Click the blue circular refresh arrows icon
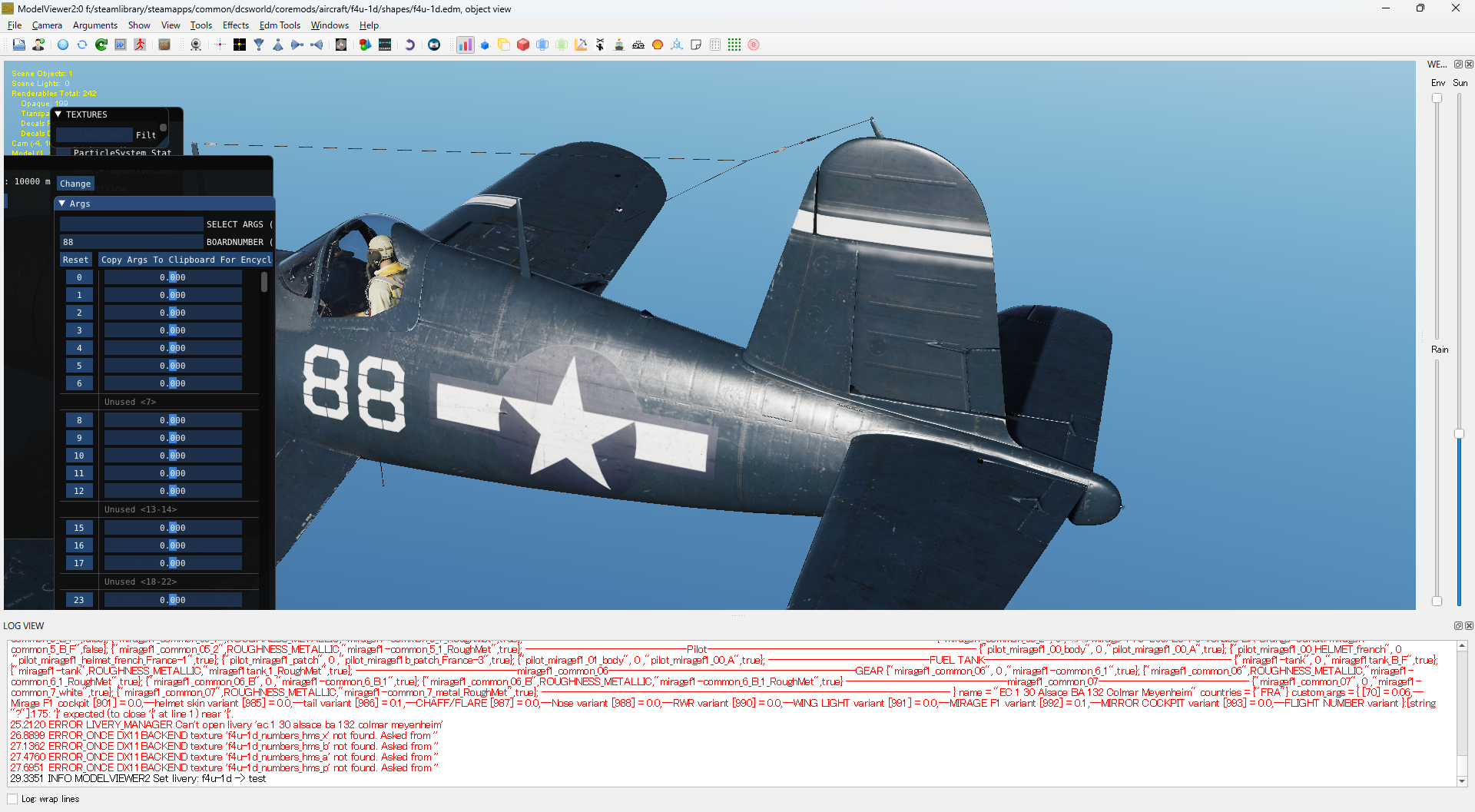1475x812 pixels. coord(82,45)
